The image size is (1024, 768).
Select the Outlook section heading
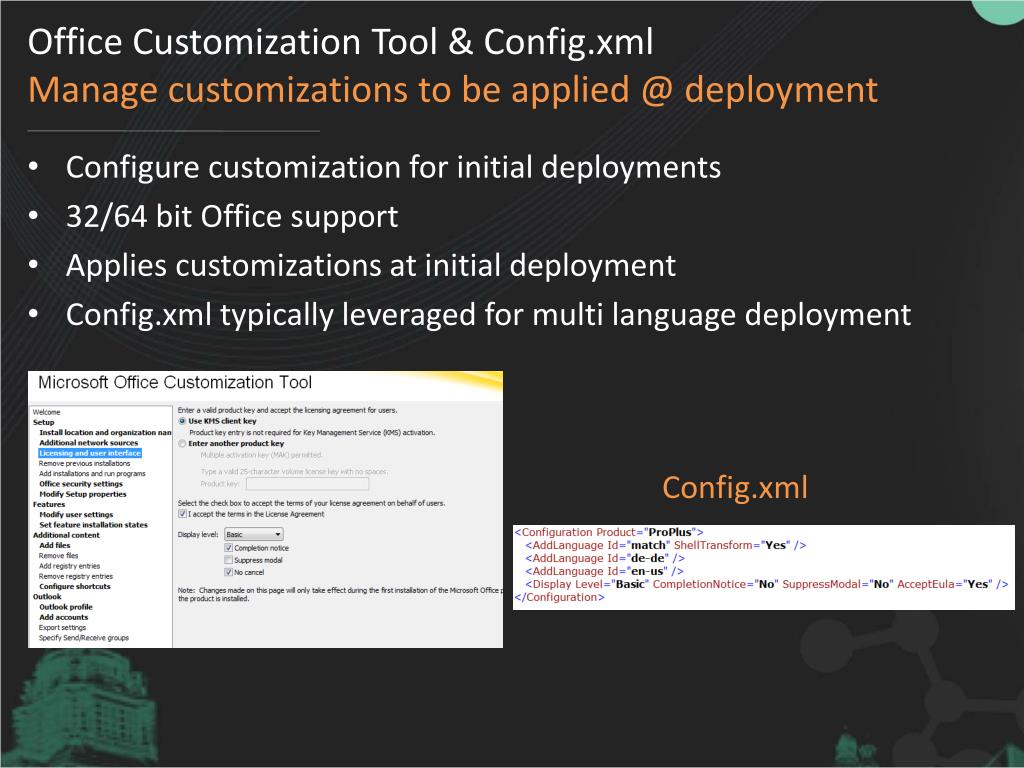(47, 596)
